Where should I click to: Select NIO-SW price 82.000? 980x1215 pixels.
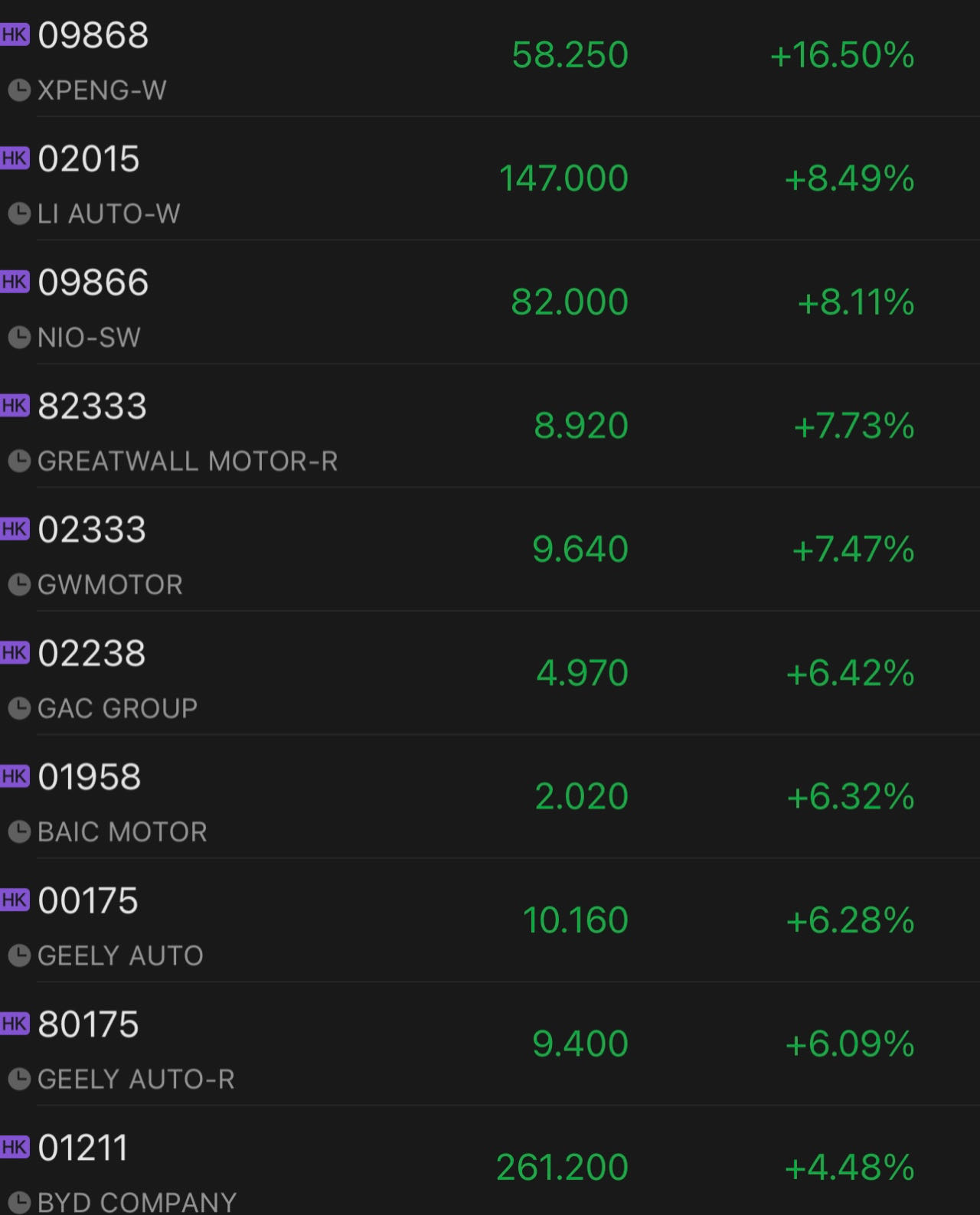tap(570, 302)
